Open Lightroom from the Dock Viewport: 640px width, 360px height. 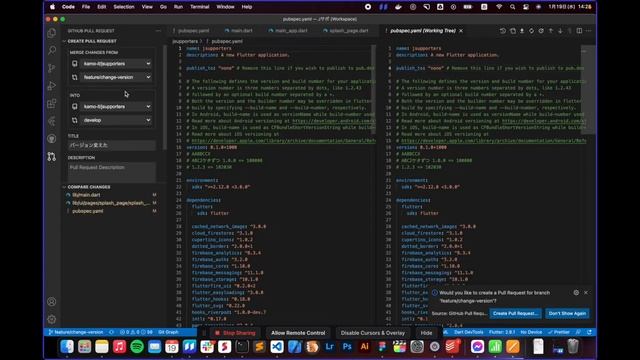coord(329,347)
